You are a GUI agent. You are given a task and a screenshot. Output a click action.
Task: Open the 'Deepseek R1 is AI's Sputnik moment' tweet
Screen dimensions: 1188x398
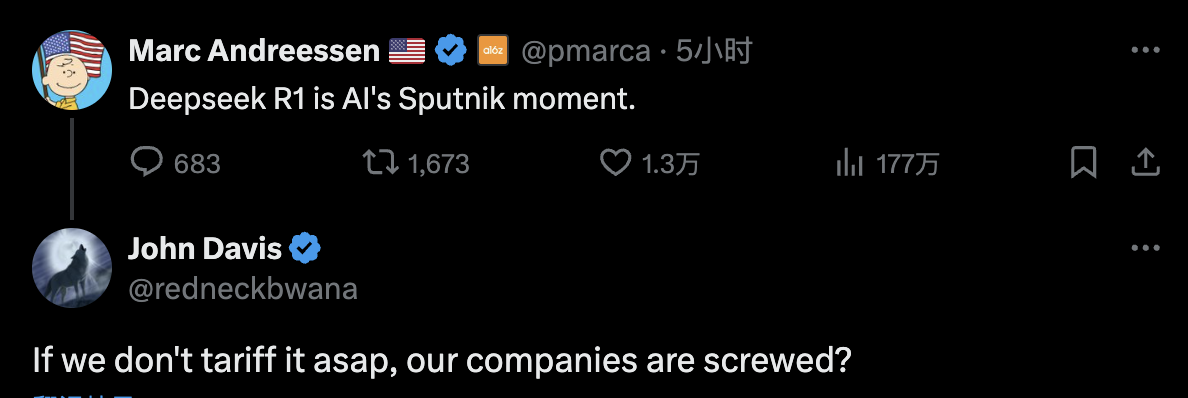click(382, 100)
